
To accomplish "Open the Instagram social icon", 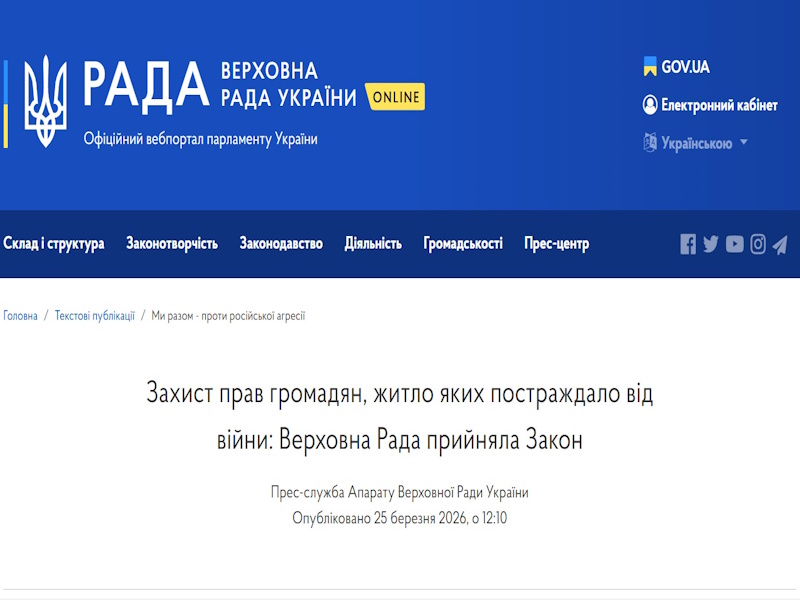I will coord(758,244).
